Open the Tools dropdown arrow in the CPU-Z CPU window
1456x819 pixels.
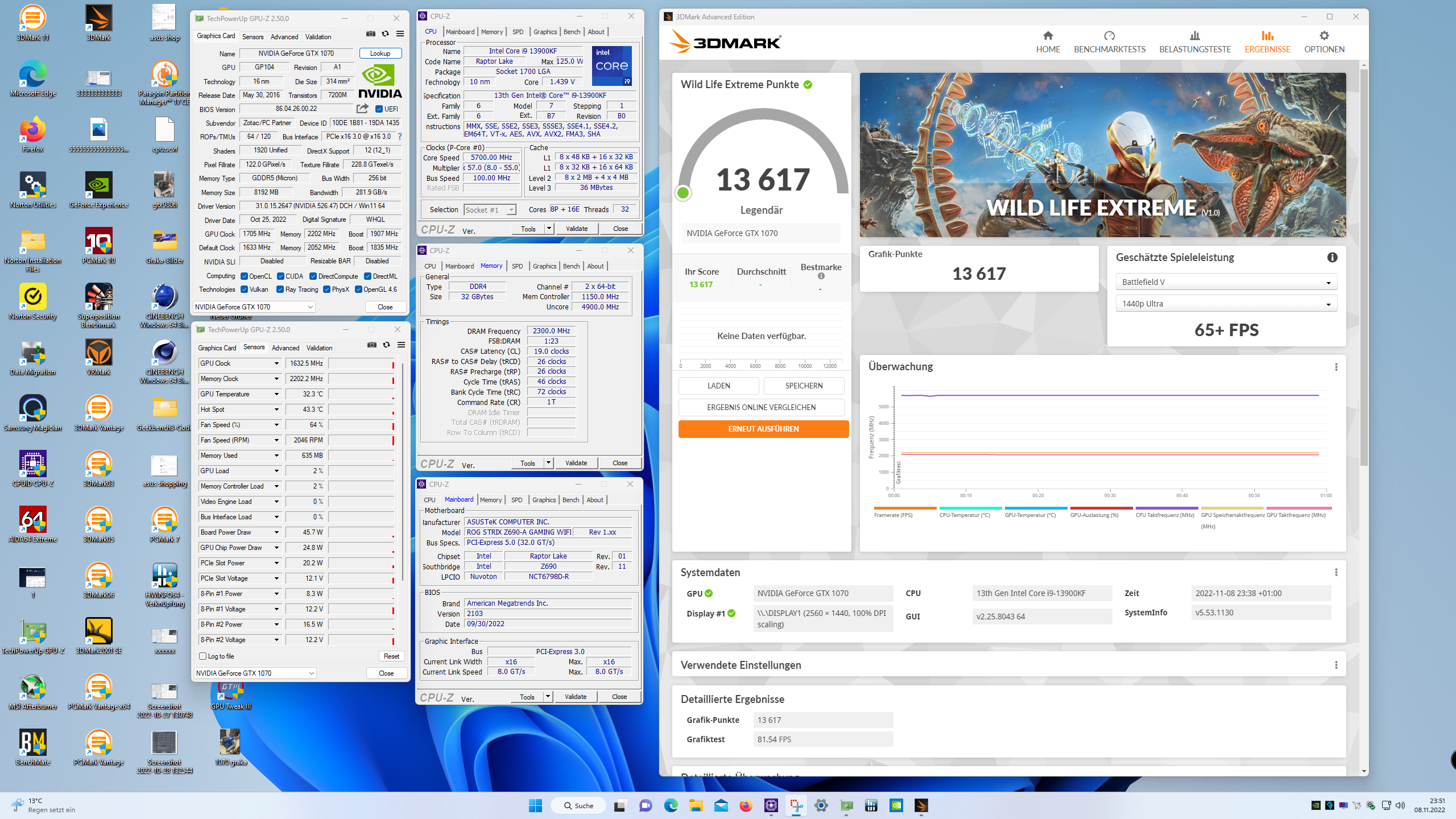[549, 229]
